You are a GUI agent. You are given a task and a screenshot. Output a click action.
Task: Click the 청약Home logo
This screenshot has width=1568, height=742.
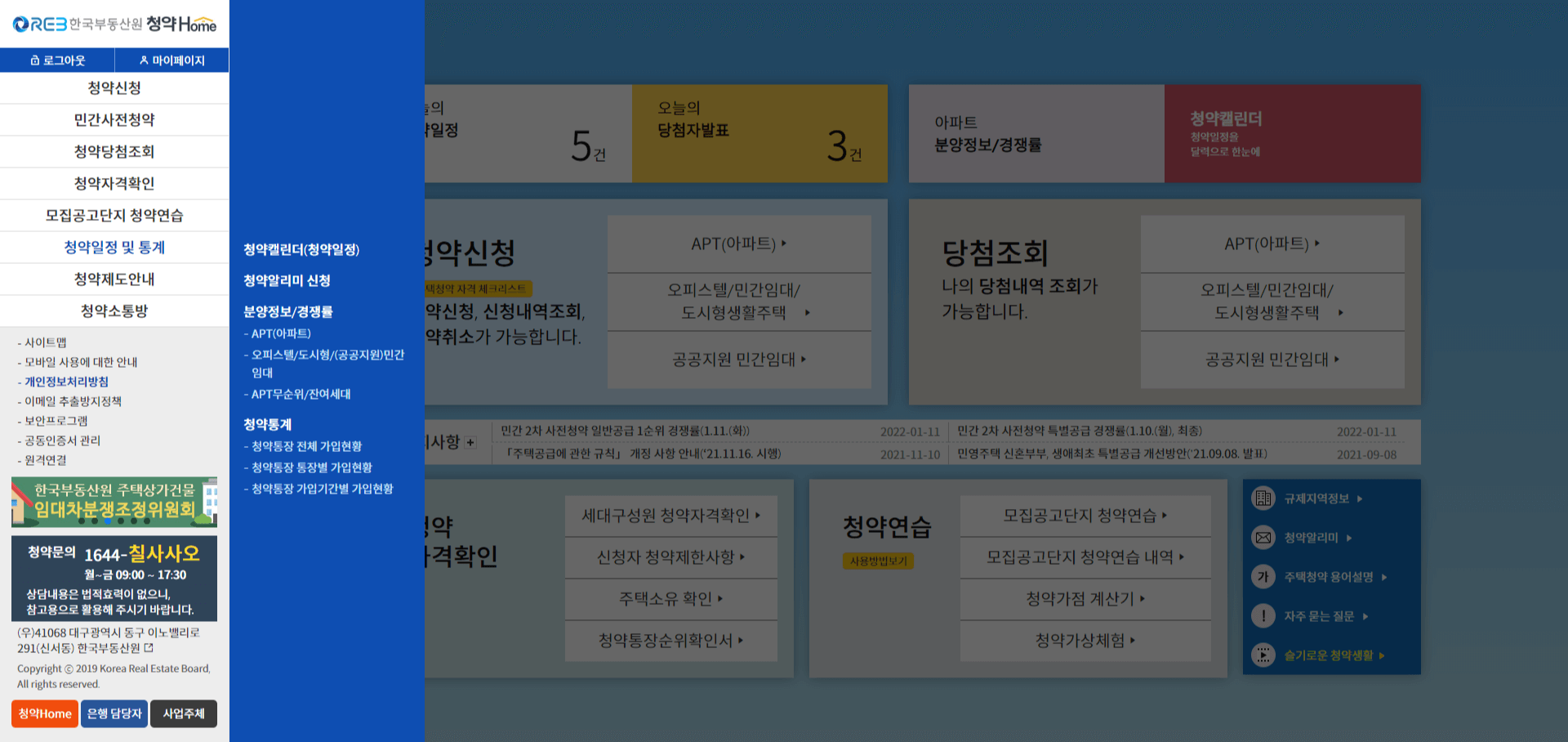point(114,24)
